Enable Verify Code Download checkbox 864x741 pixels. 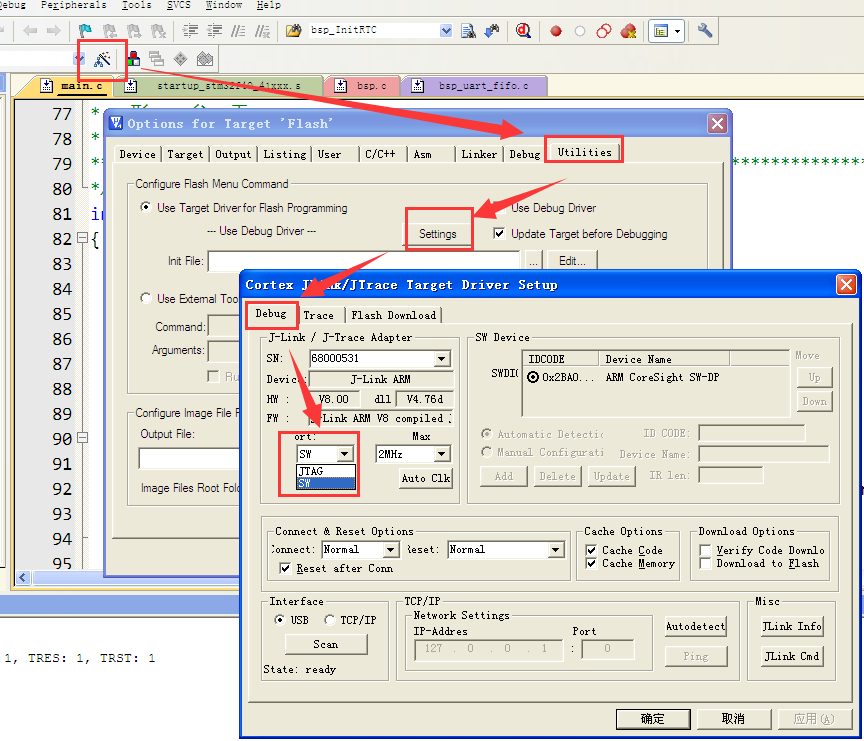pyautogui.click(x=705, y=550)
